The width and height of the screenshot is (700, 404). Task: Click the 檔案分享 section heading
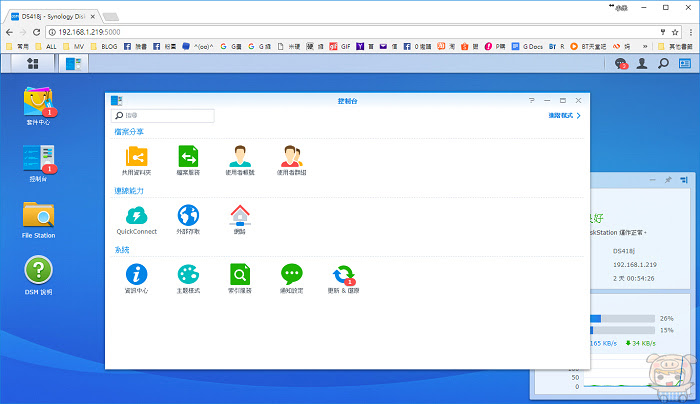pyautogui.click(x=129, y=132)
